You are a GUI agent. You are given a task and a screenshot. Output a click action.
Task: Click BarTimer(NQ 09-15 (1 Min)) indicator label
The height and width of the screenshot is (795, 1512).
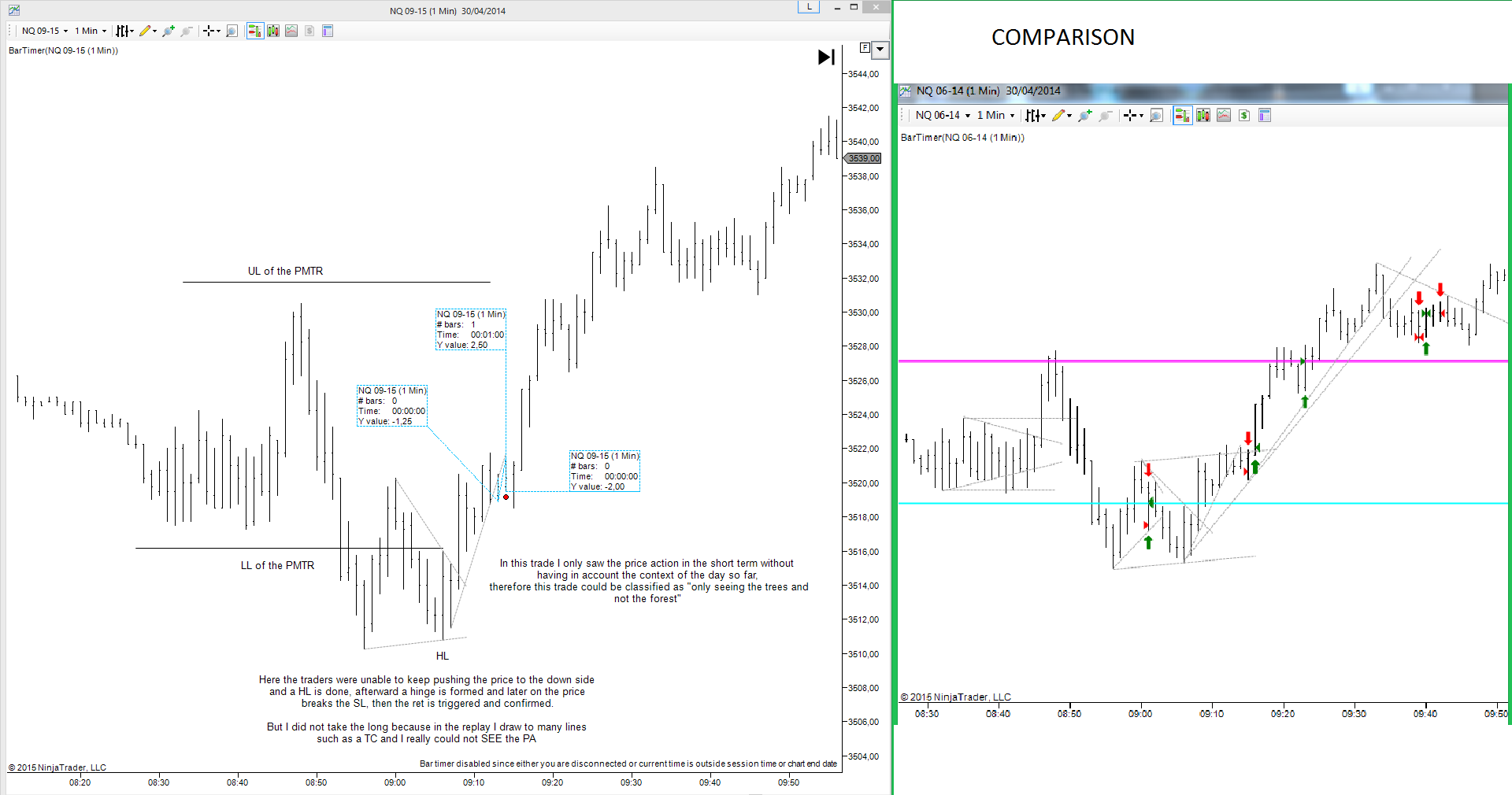[63, 50]
